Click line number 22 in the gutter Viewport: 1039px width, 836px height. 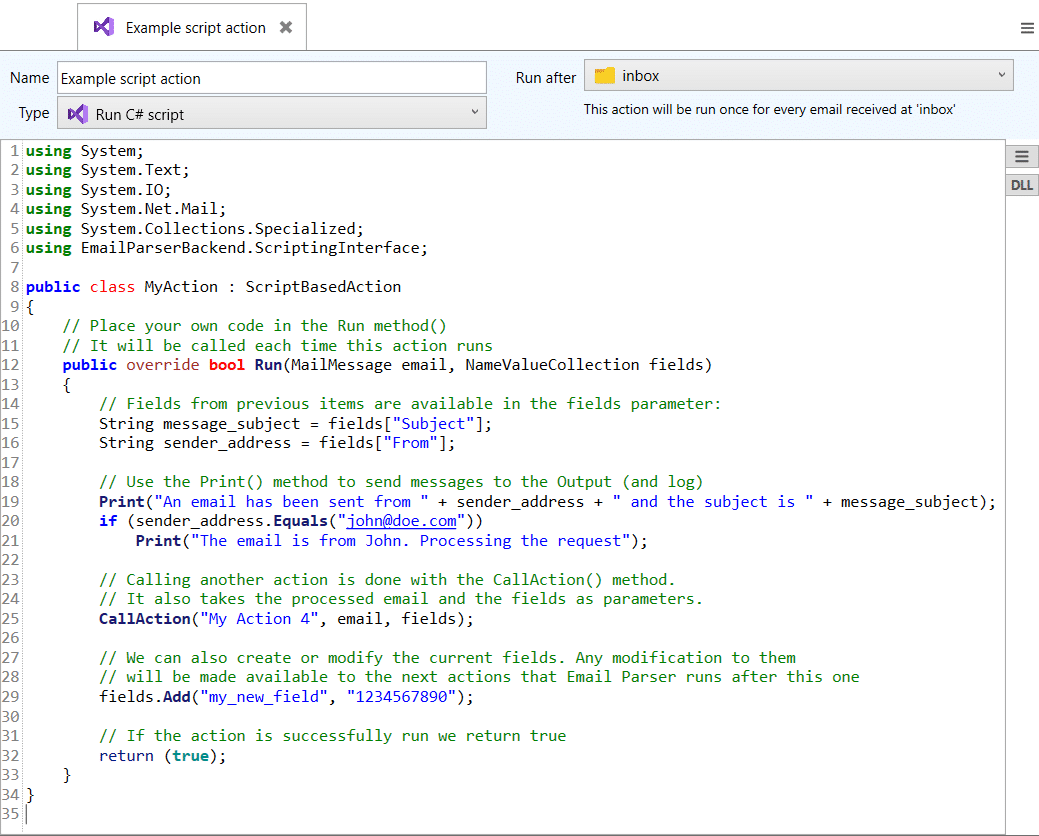tap(11, 560)
